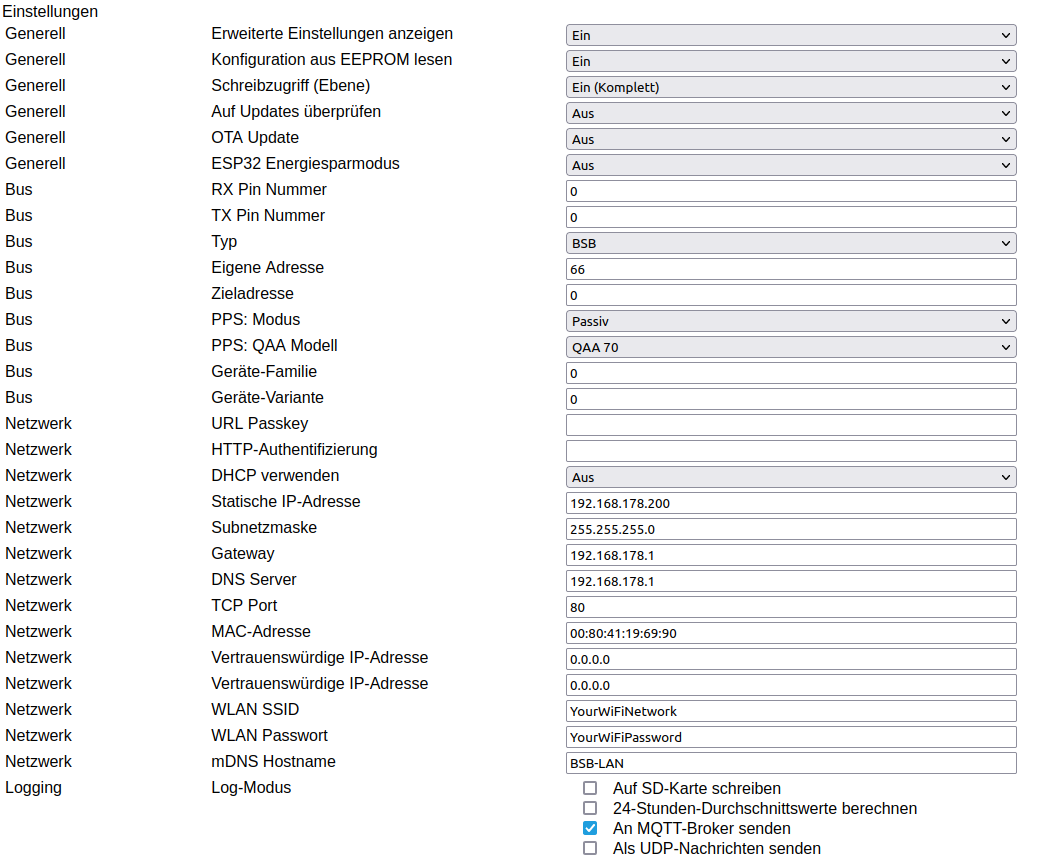The height and width of the screenshot is (862, 1039).
Task: Expand the 'Schreibzugriff (Ebene)' dropdown
Action: [x=791, y=87]
